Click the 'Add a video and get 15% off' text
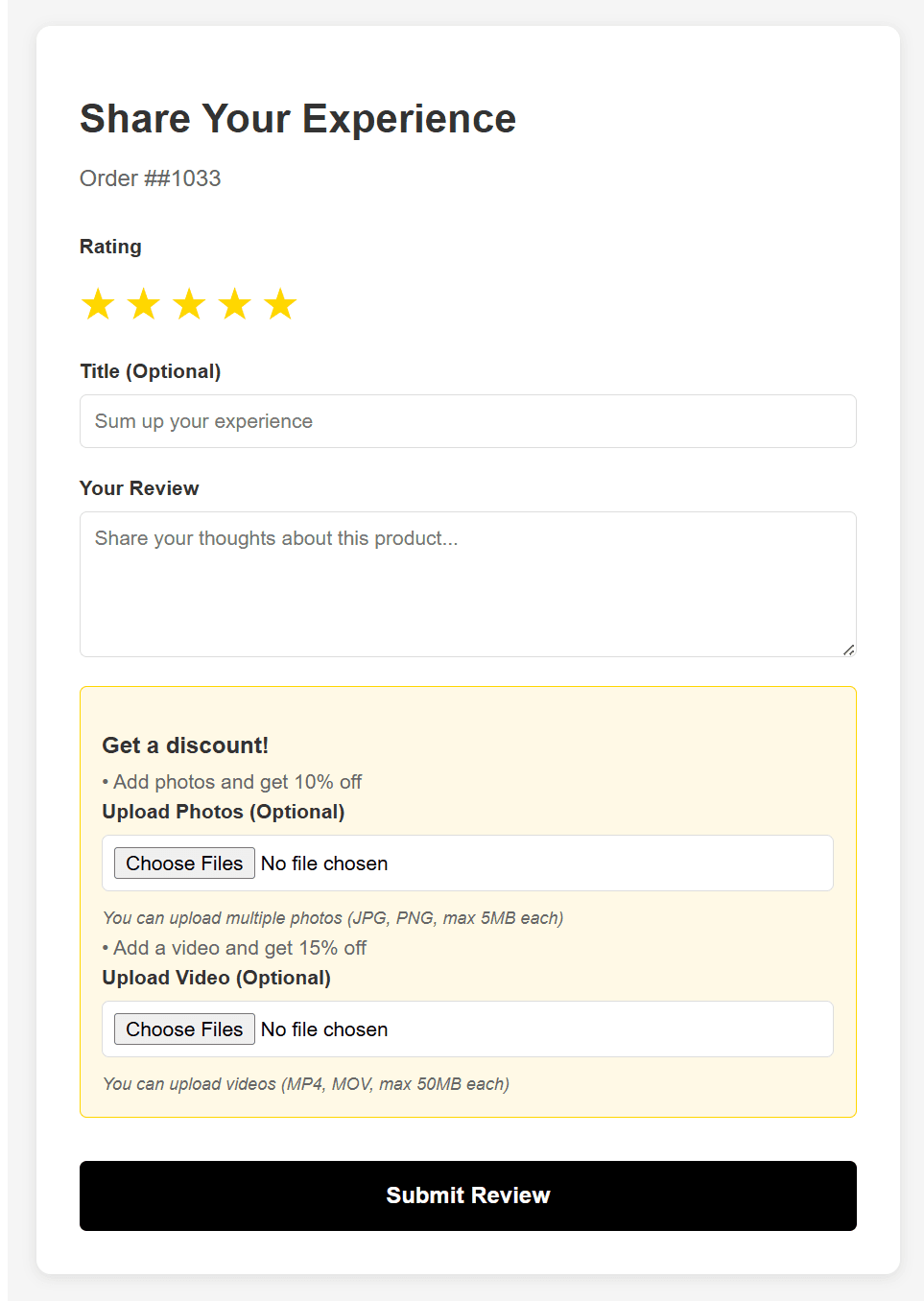The width and height of the screenshot is (924, 1301). [x=237, y=948]
